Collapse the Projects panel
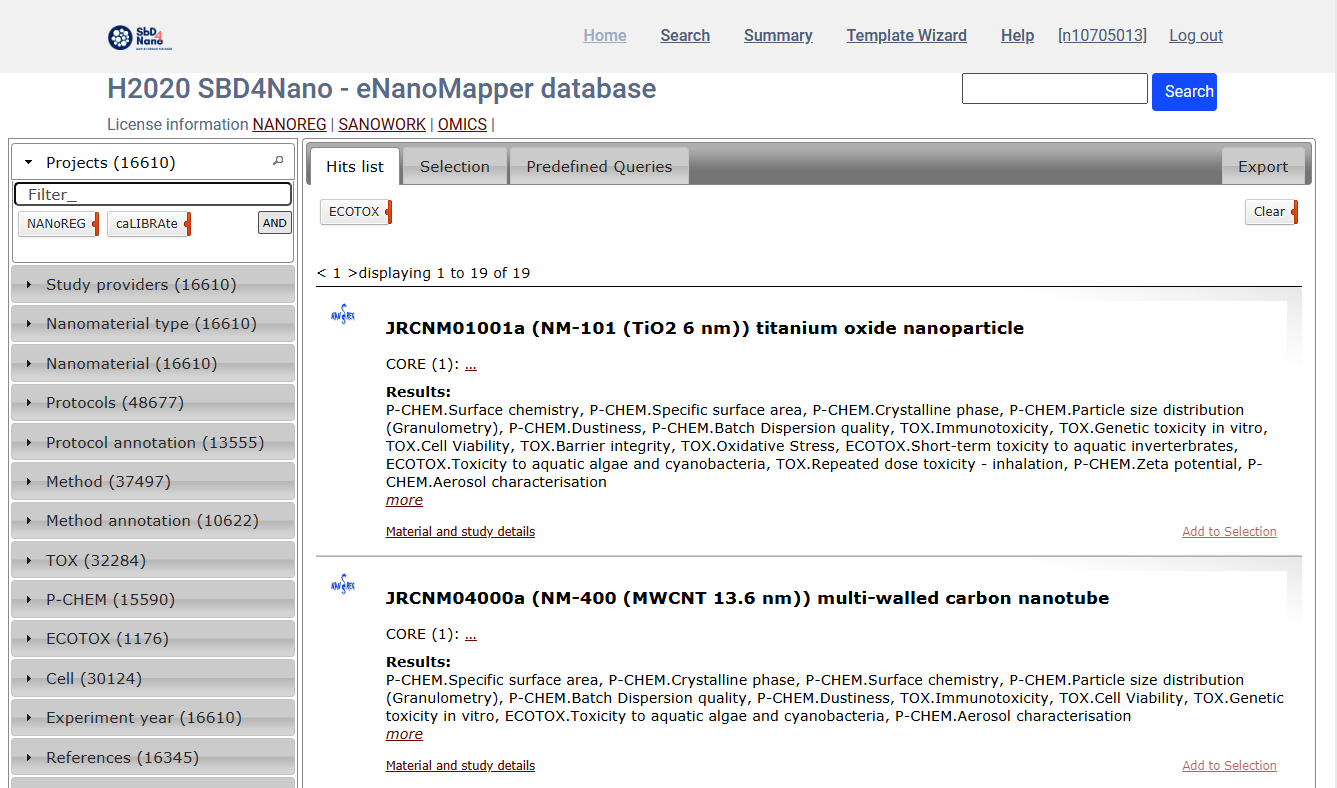Screen dimensions: 1337x788 click(x=28, y=162)
